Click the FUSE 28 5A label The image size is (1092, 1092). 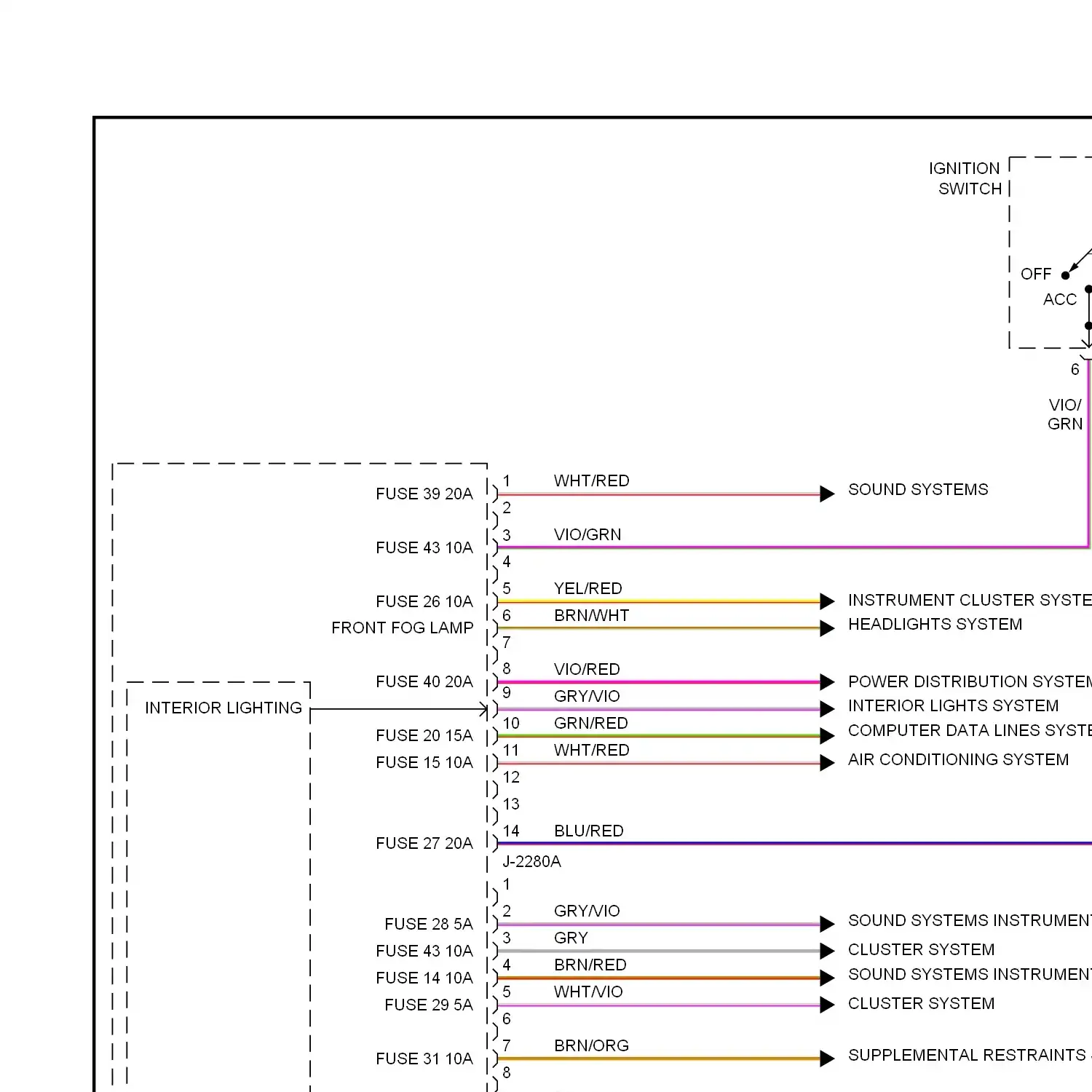(429, 924)
